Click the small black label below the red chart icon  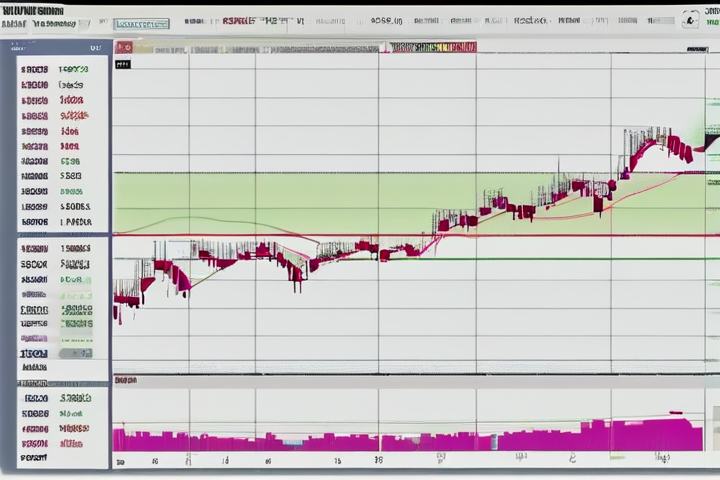coord(123,64)
